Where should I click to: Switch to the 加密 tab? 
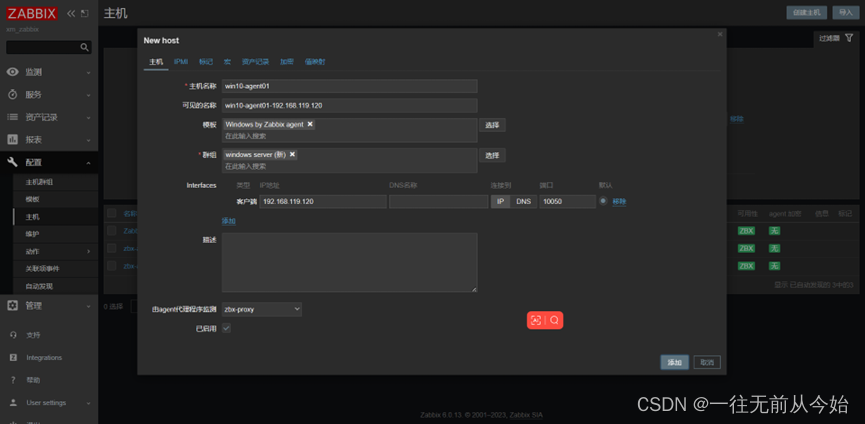tap(287, 62)
